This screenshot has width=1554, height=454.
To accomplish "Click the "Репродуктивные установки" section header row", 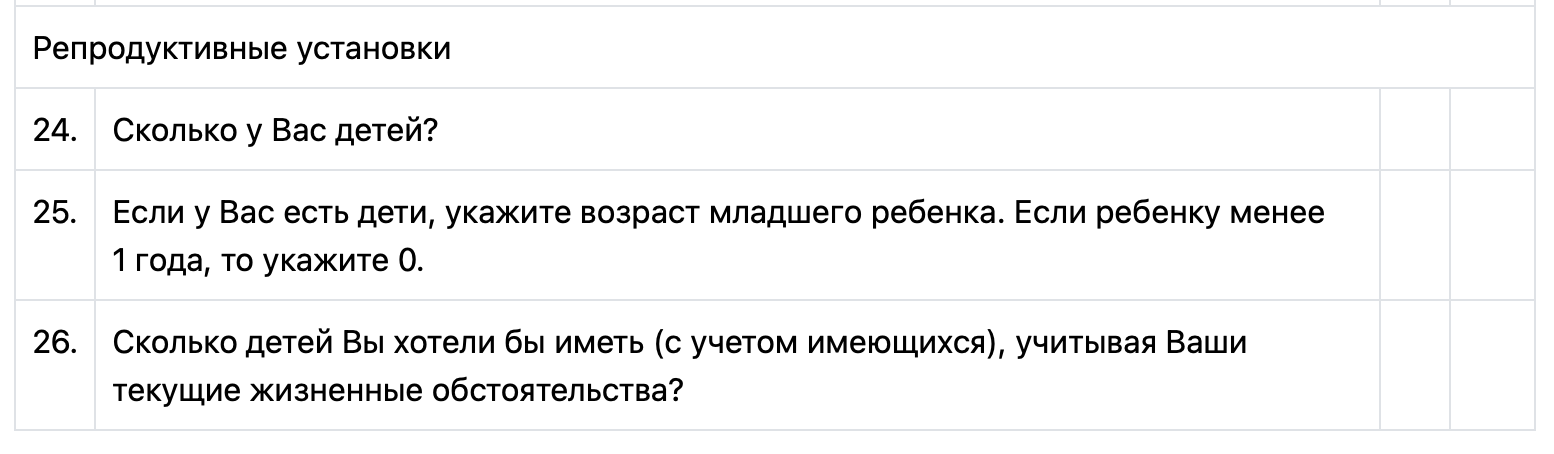I will (x=775, y=49).
